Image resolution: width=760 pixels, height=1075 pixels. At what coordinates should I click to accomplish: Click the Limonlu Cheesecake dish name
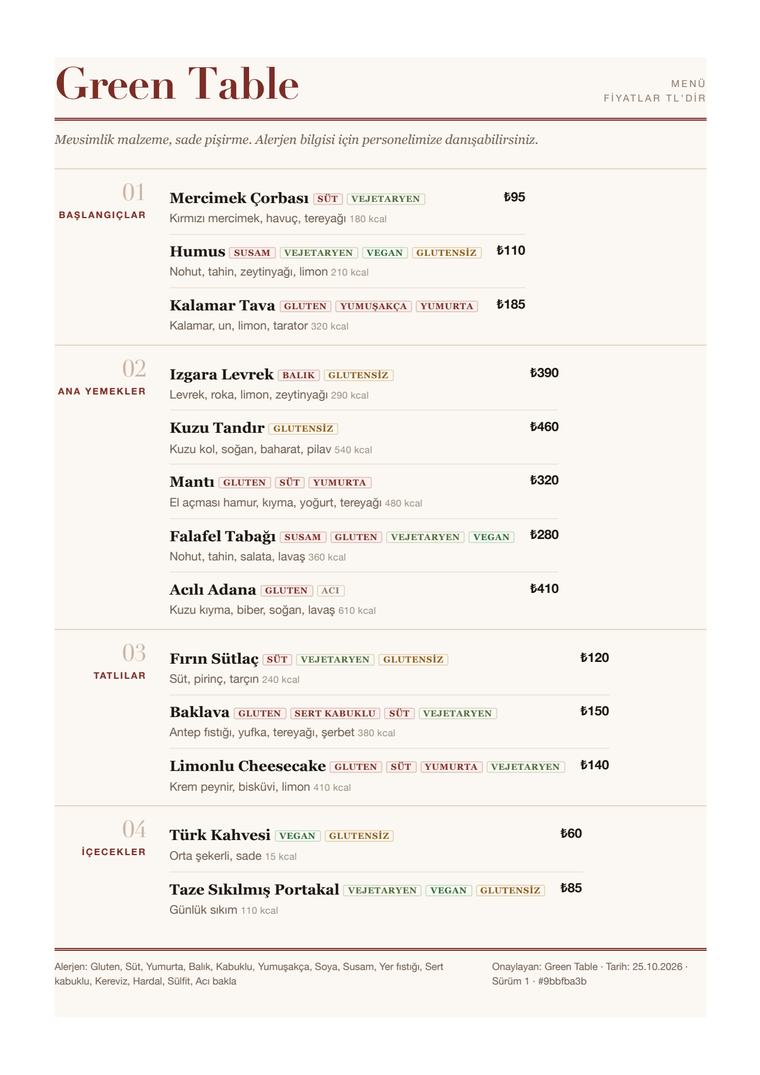[247, 766]
